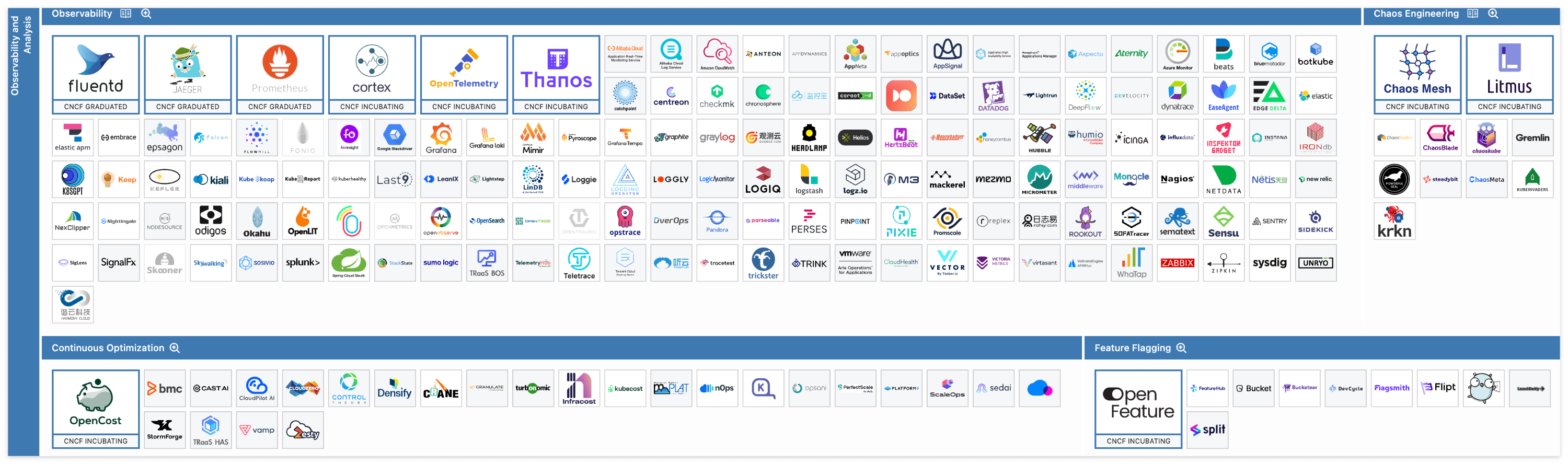Click the Zipkin logo tile
This screenshot has width=1568, height=464.
[x=1224, y=262]
